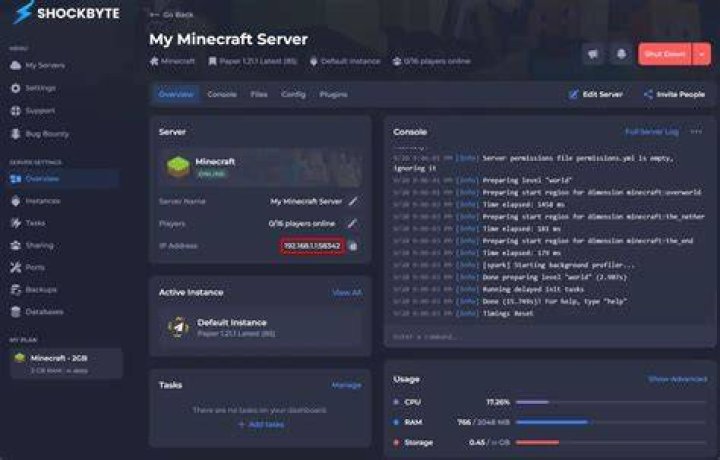Click Edit Server
This screenshot has width=720, height=460.
point(596,95)
